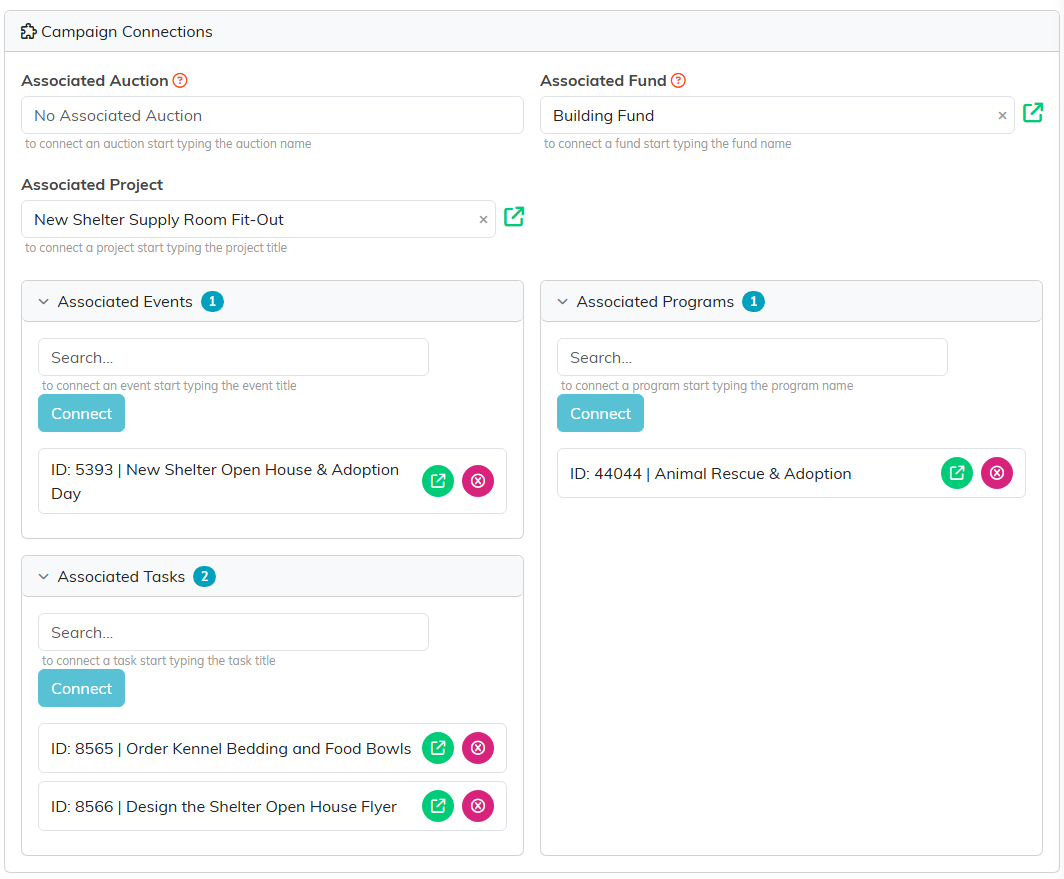
Task: Open event 5393 in a new window
Action: click(x=438, y=481)
